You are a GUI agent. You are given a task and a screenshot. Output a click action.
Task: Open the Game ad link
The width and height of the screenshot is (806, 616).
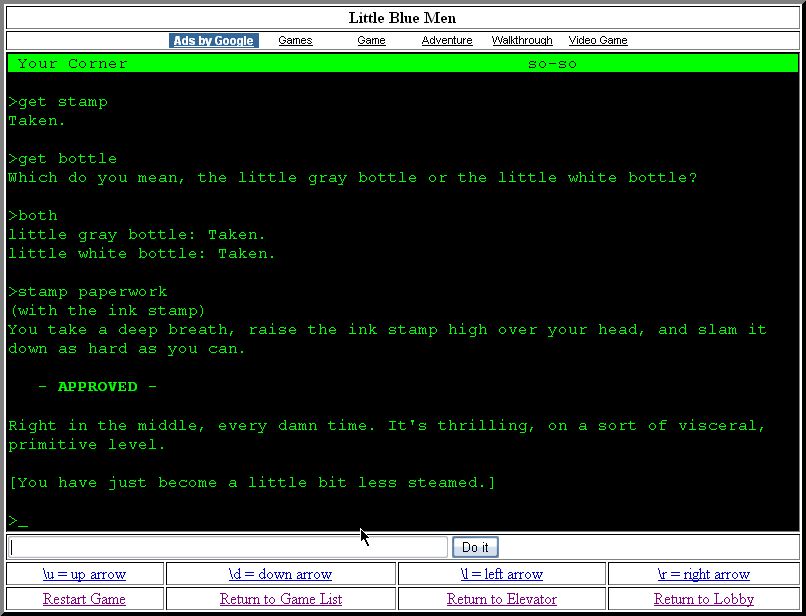371,41
